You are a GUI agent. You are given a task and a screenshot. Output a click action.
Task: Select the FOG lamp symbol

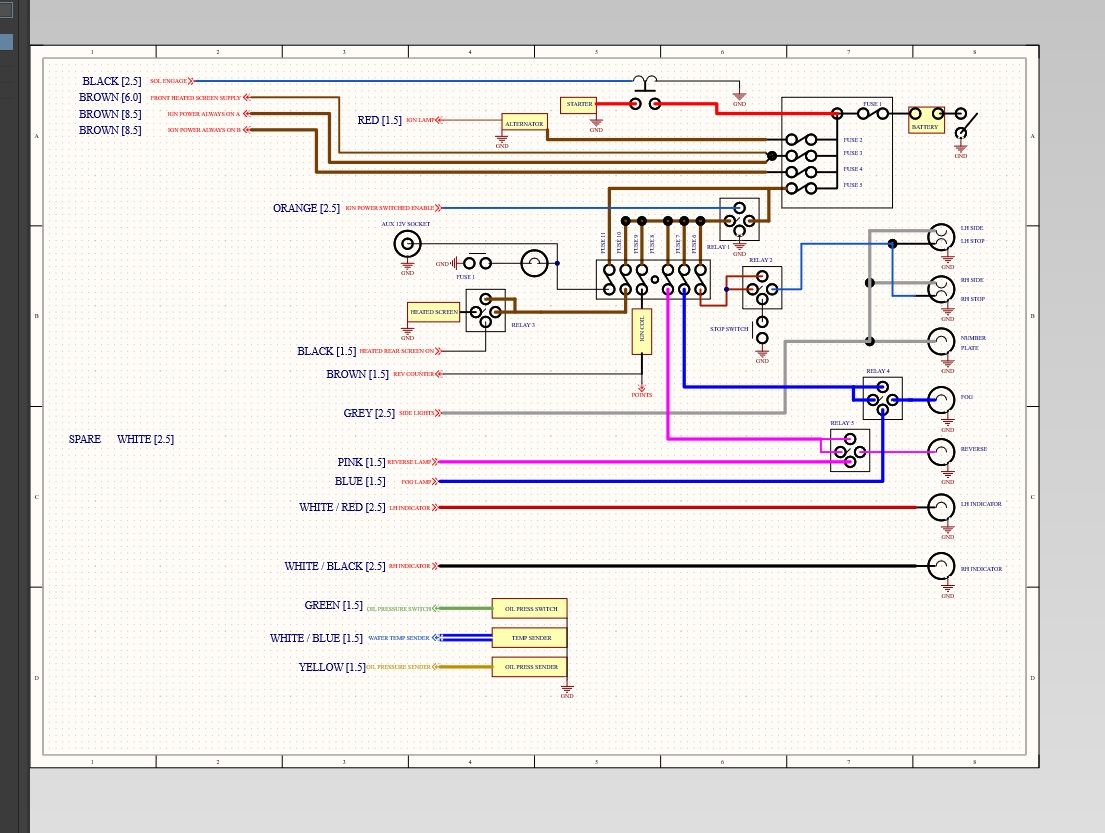point(941,400)
